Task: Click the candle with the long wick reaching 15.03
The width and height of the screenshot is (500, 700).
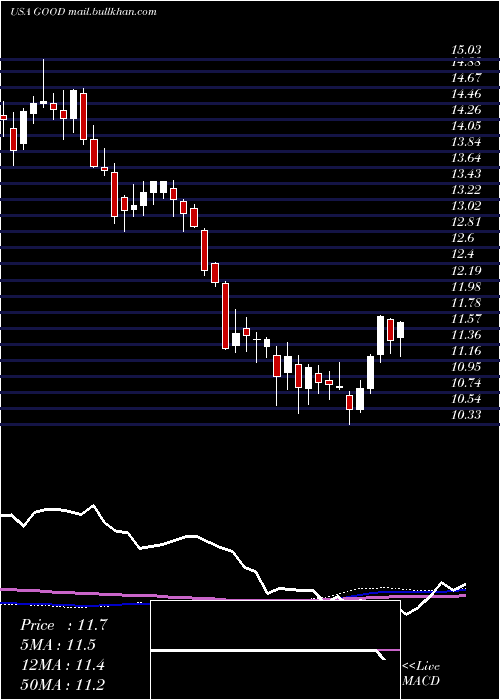Action: [x=43, y=103]
